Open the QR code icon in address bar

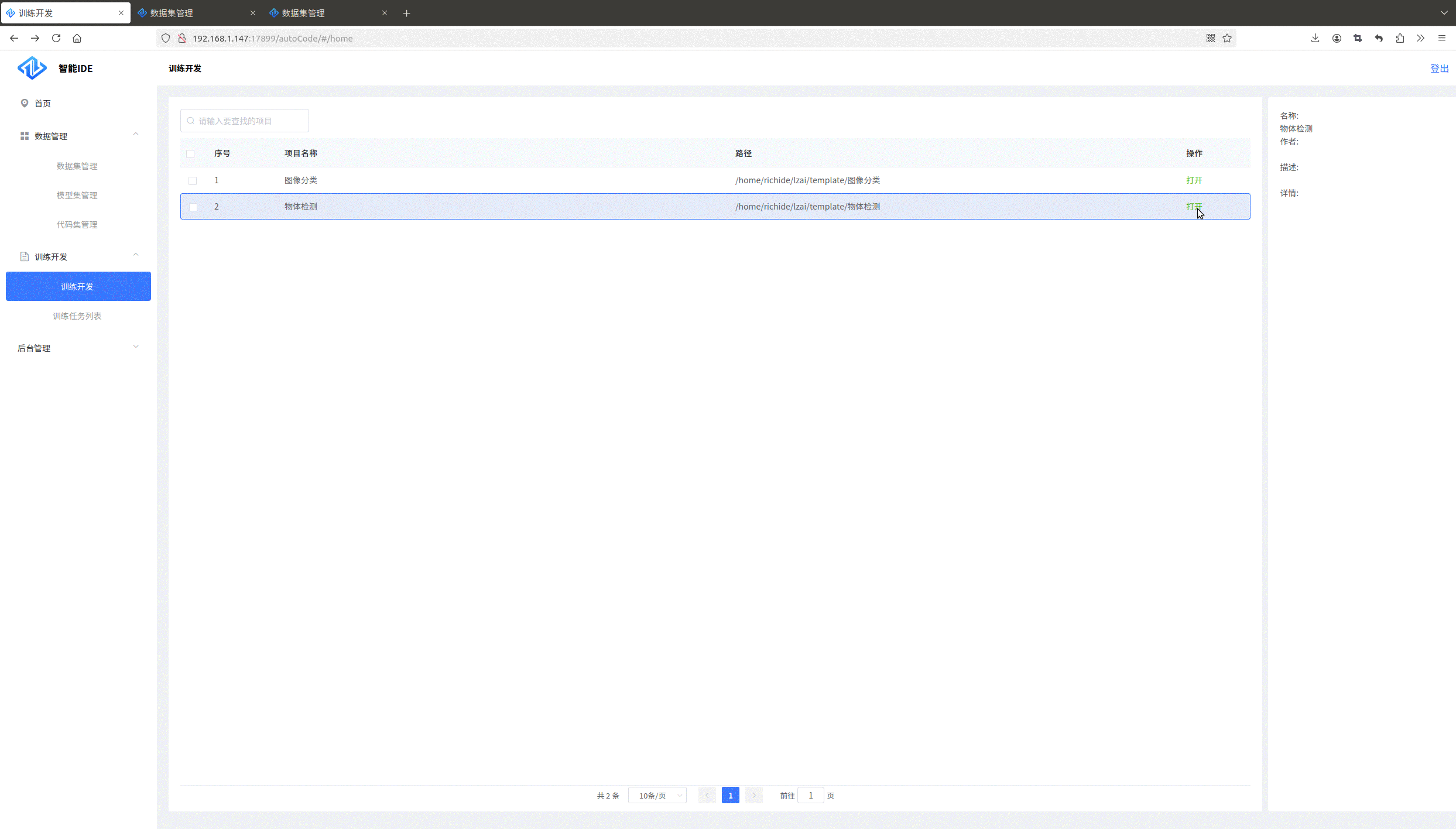(1211, 38)
